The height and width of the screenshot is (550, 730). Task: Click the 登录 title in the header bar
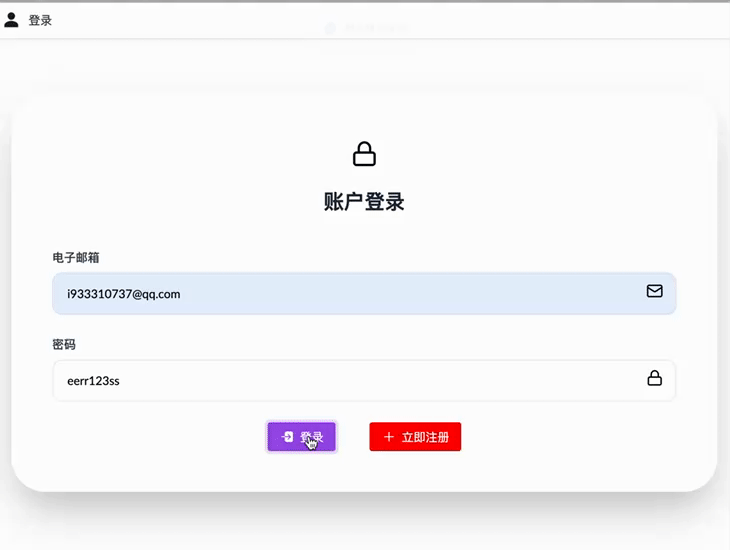(x=40, y=20)
